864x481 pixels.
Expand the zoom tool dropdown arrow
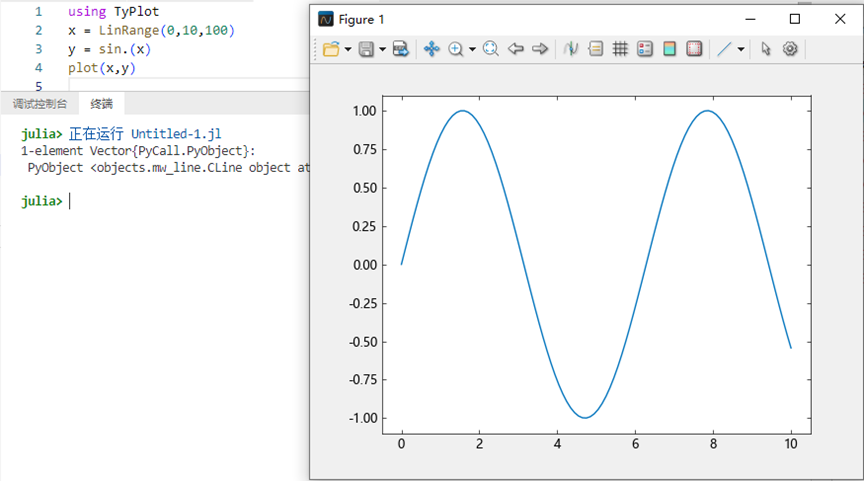(472, 49)
